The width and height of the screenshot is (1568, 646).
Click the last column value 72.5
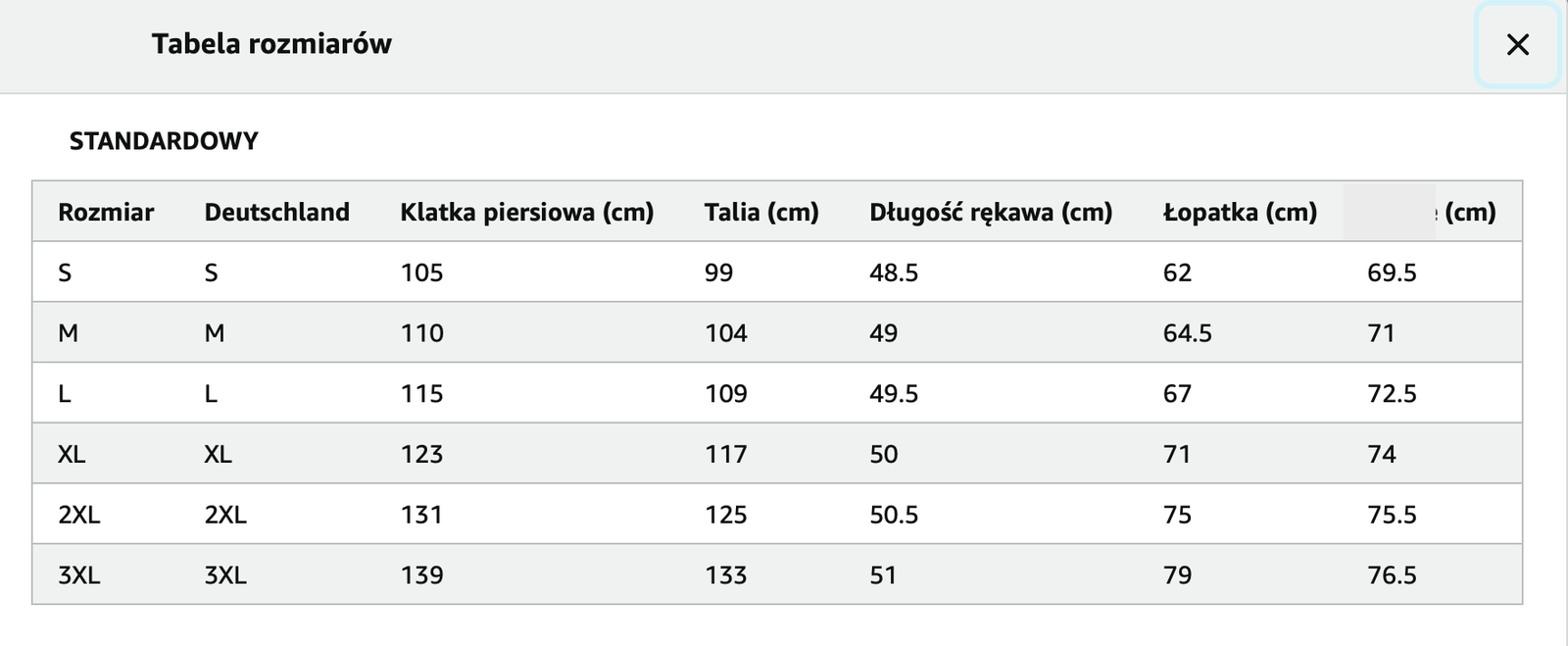point(1392,394)
